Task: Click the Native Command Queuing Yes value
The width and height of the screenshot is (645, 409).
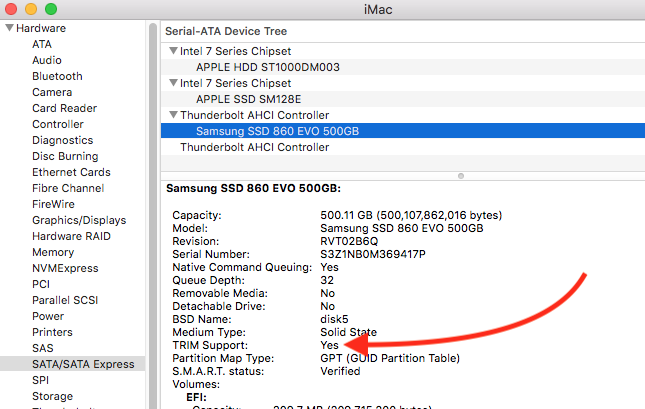Action: pyautogui.click(x=329, y=267)
